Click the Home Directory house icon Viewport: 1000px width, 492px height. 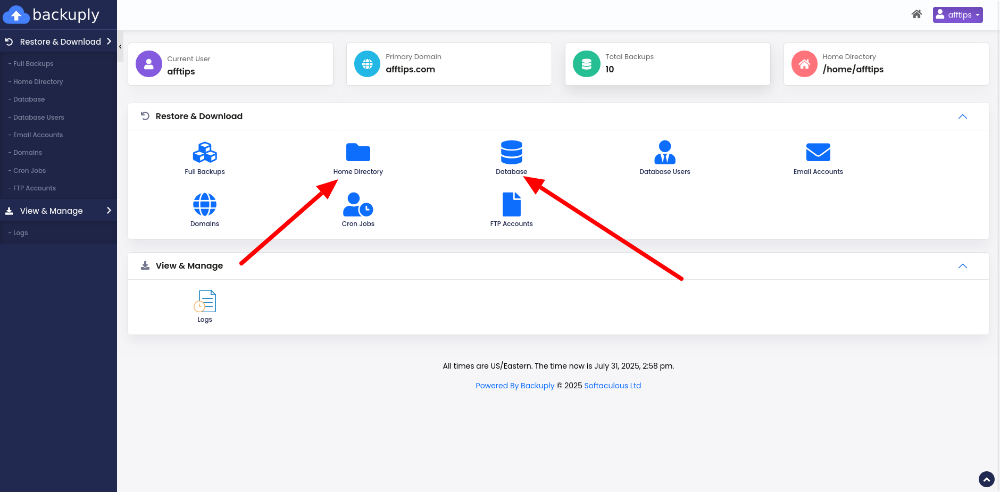pos(804,64)
